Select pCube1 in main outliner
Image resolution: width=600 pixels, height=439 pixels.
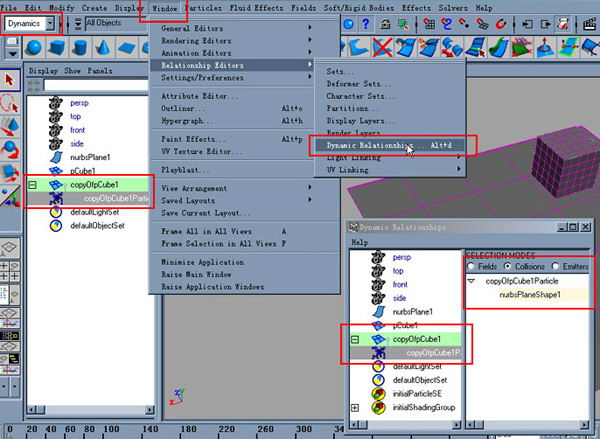[83, 171]
